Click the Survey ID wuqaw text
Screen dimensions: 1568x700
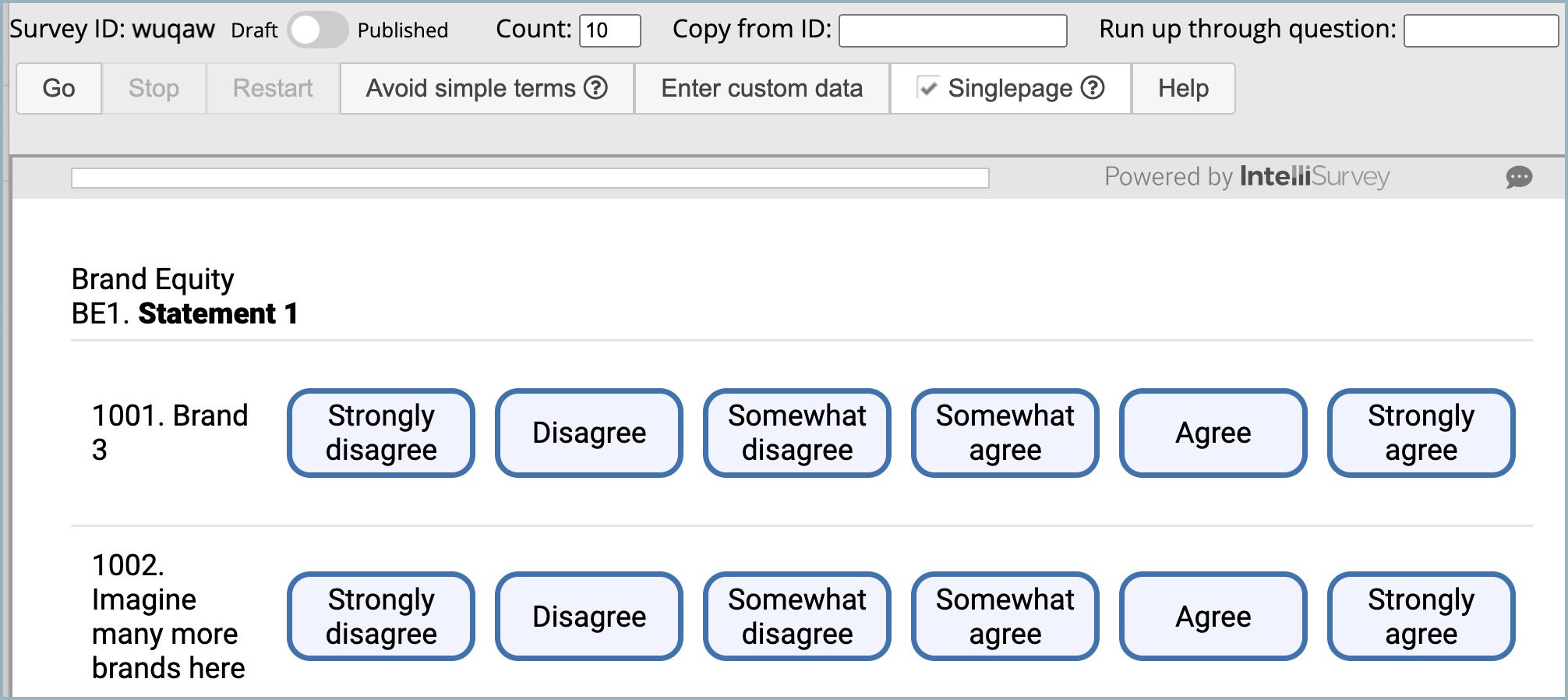click(112, 30)
